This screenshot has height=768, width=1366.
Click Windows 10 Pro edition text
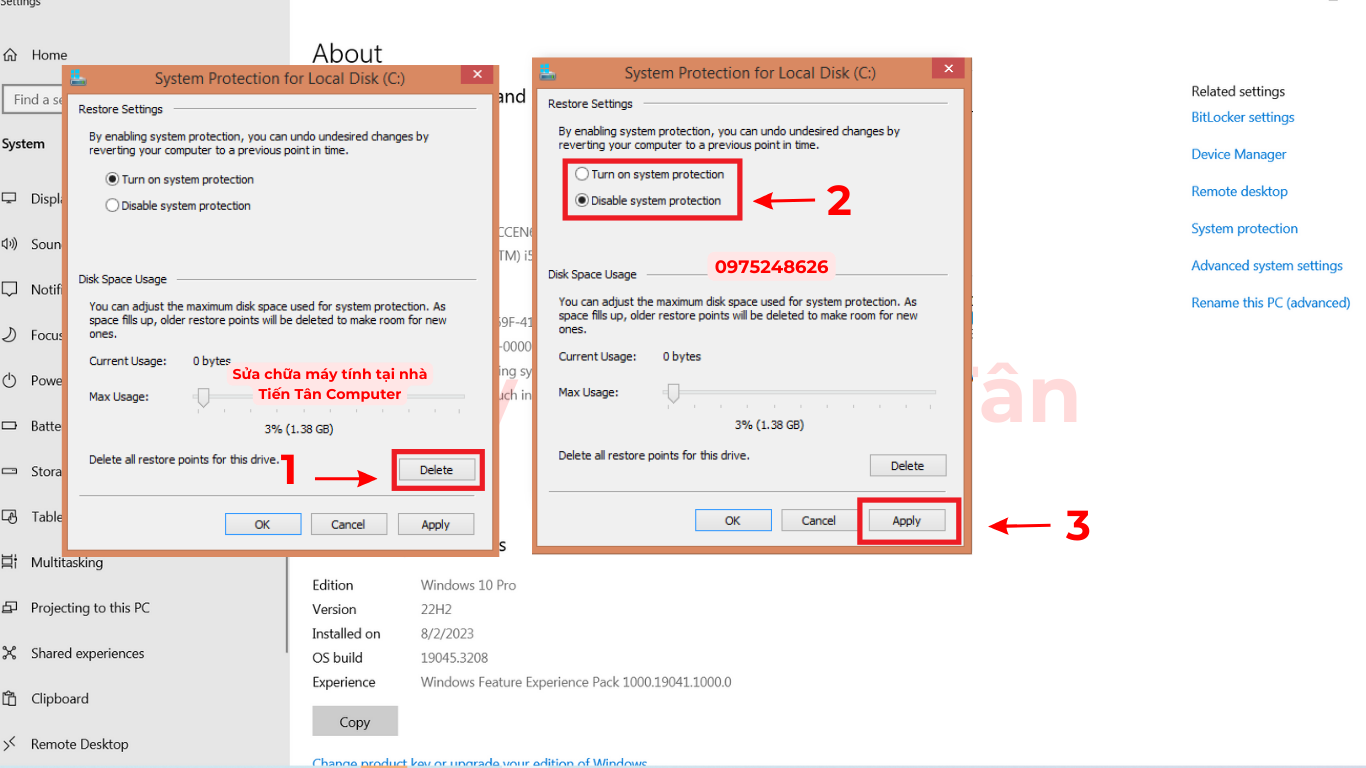coord(468,585)
